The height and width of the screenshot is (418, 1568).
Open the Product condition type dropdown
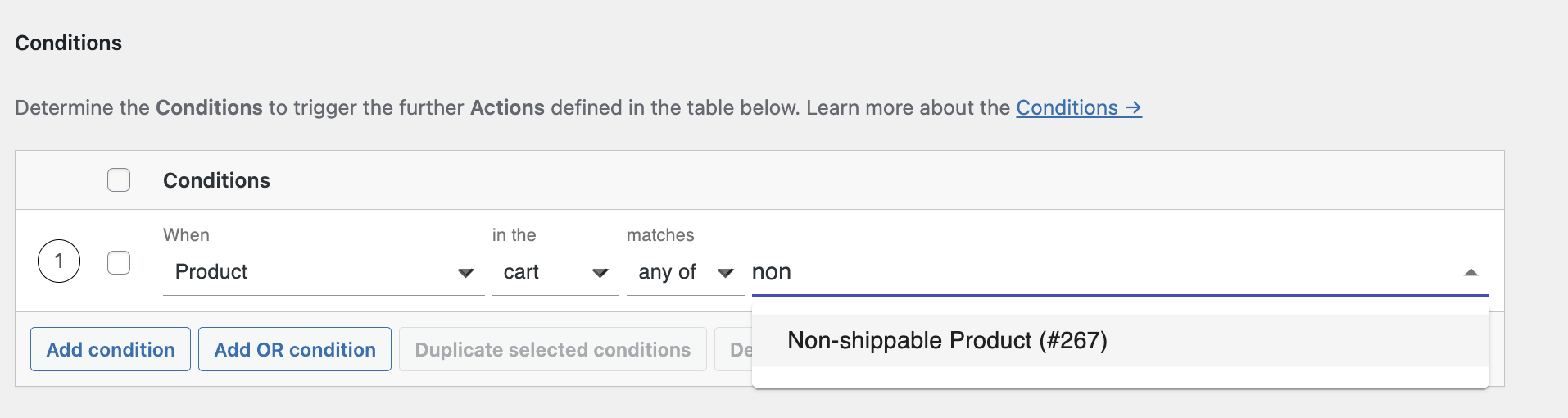tap(324, 272)
